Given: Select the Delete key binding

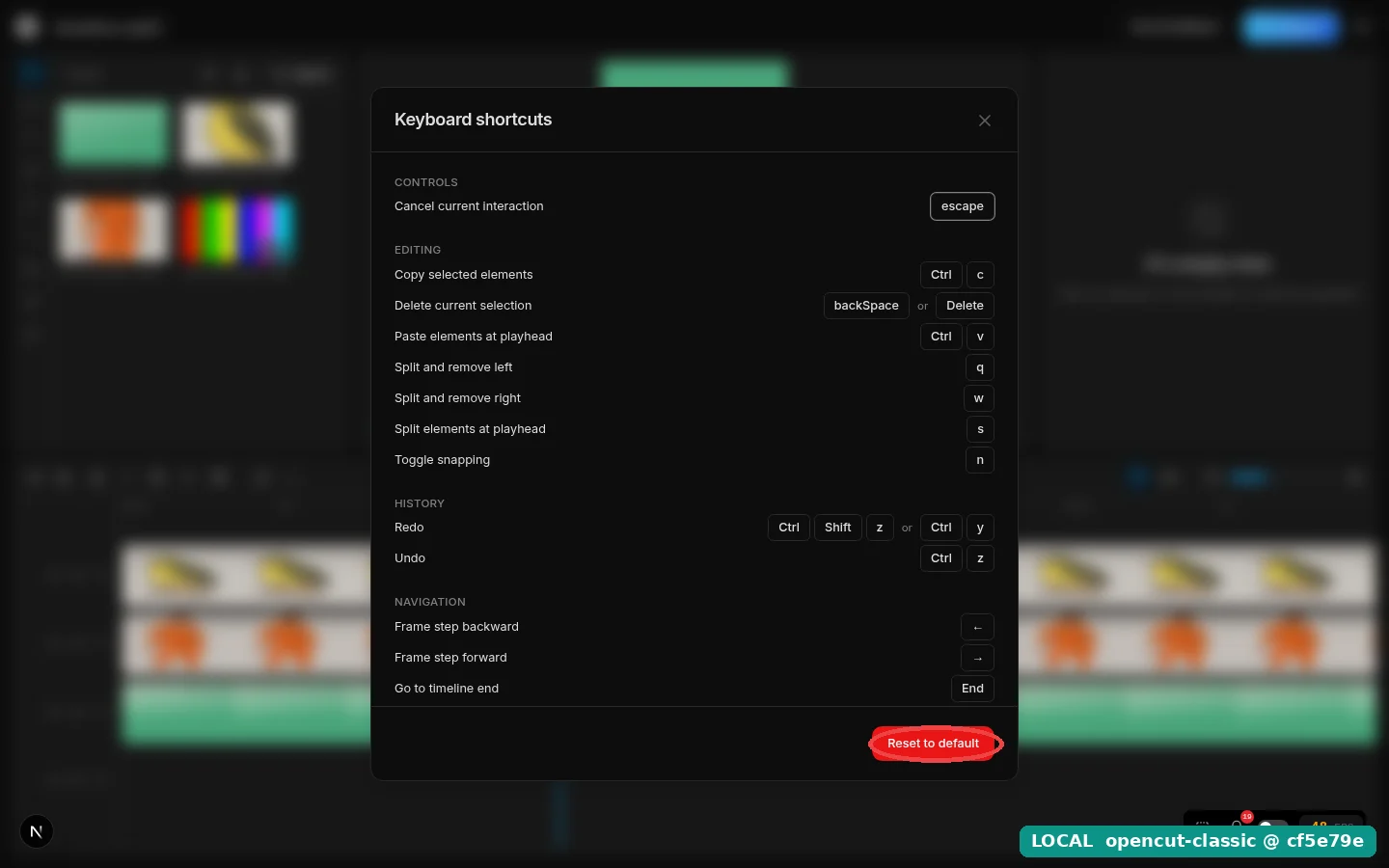Looking at the screenshot, I should click(x=966, y=306).
